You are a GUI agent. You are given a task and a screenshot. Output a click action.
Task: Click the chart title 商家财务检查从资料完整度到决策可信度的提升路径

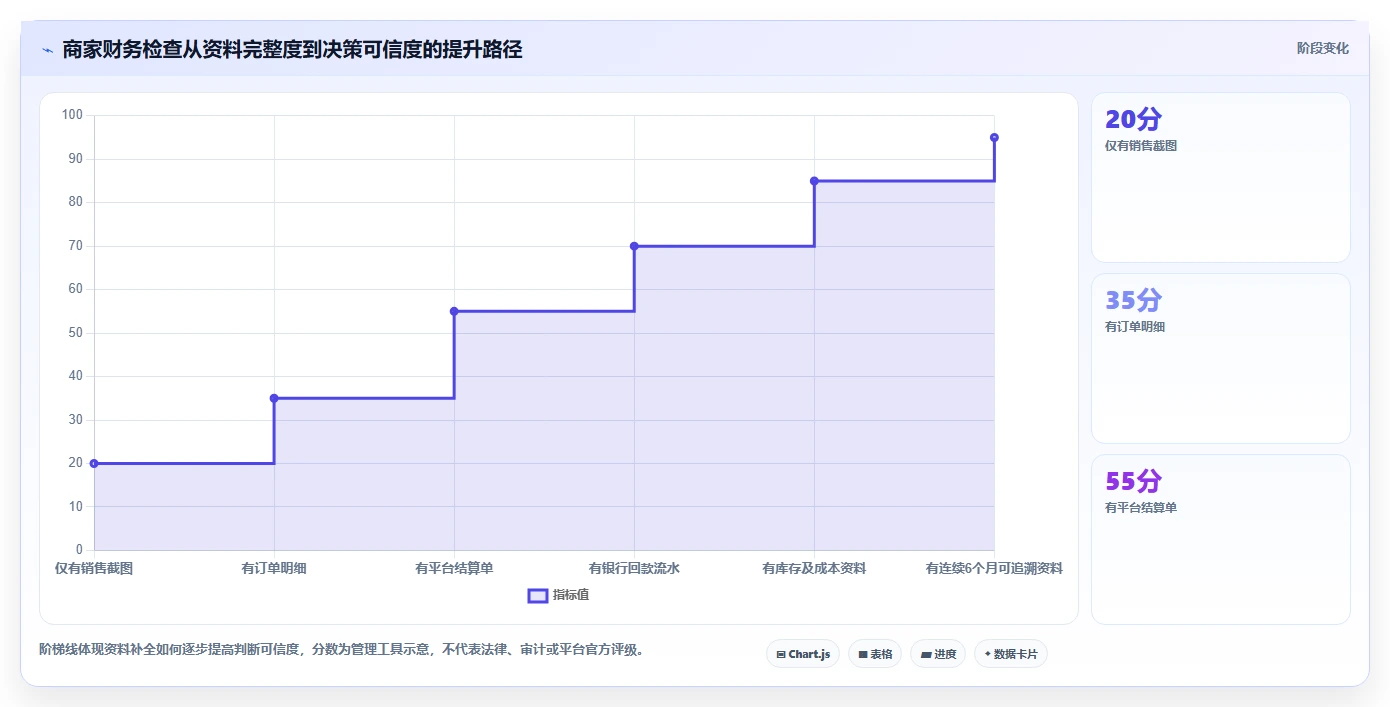(x=292, y=49)
